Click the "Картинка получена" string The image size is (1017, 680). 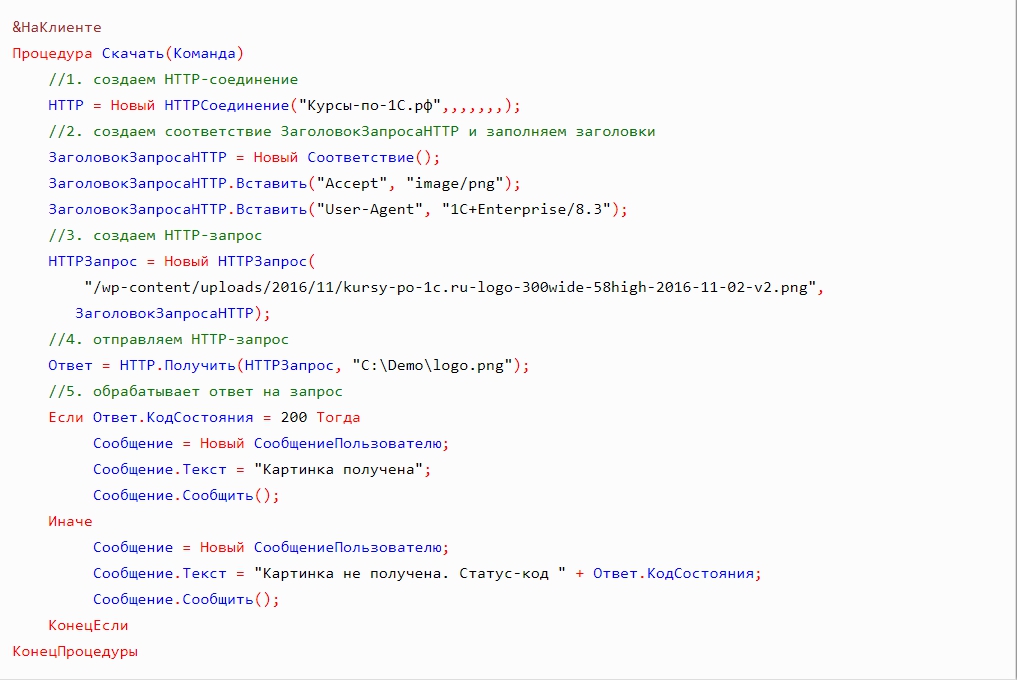339,469
